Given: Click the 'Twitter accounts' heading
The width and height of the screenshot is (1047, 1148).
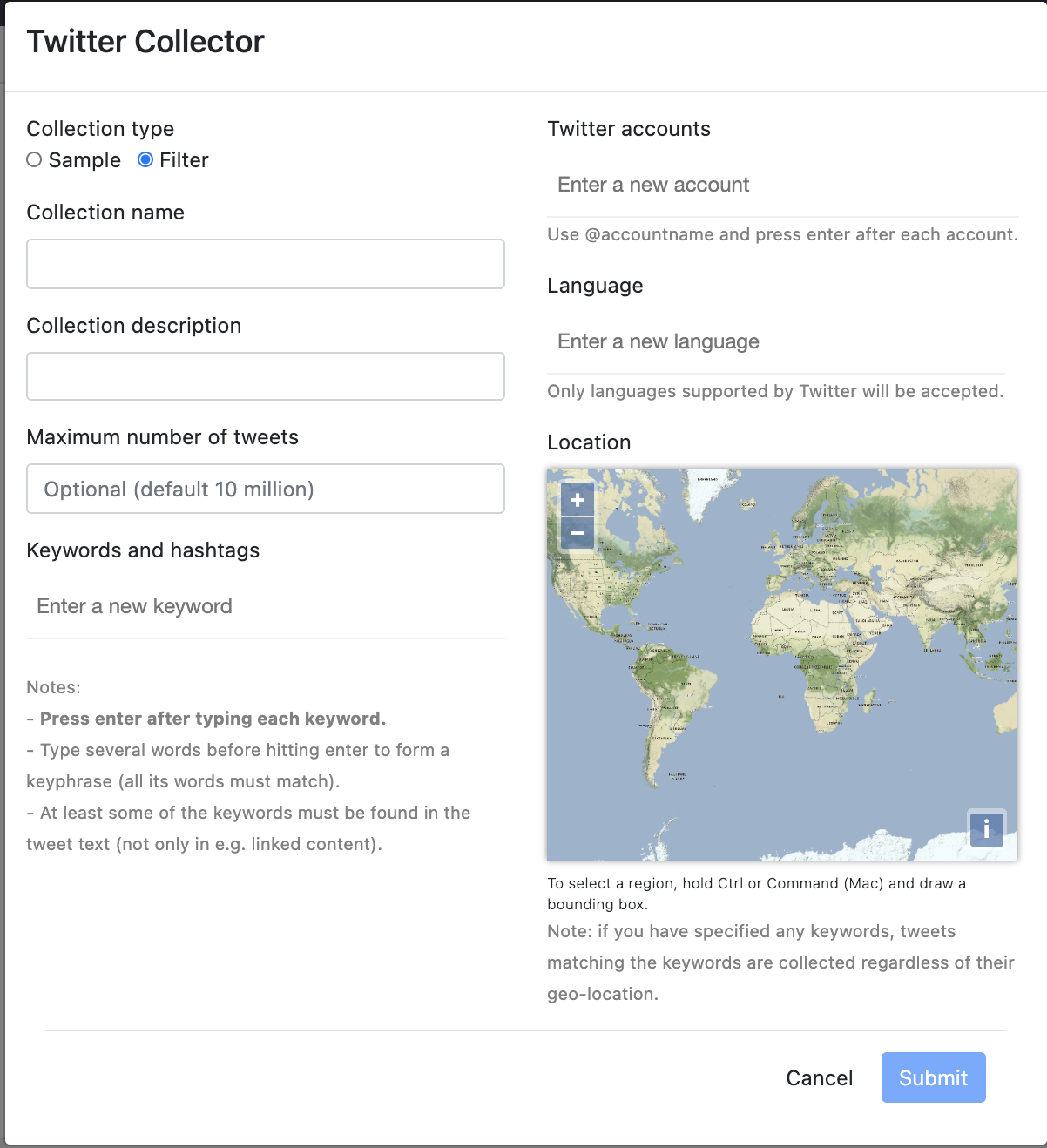Looking at the screenshot, I should 629,129.
